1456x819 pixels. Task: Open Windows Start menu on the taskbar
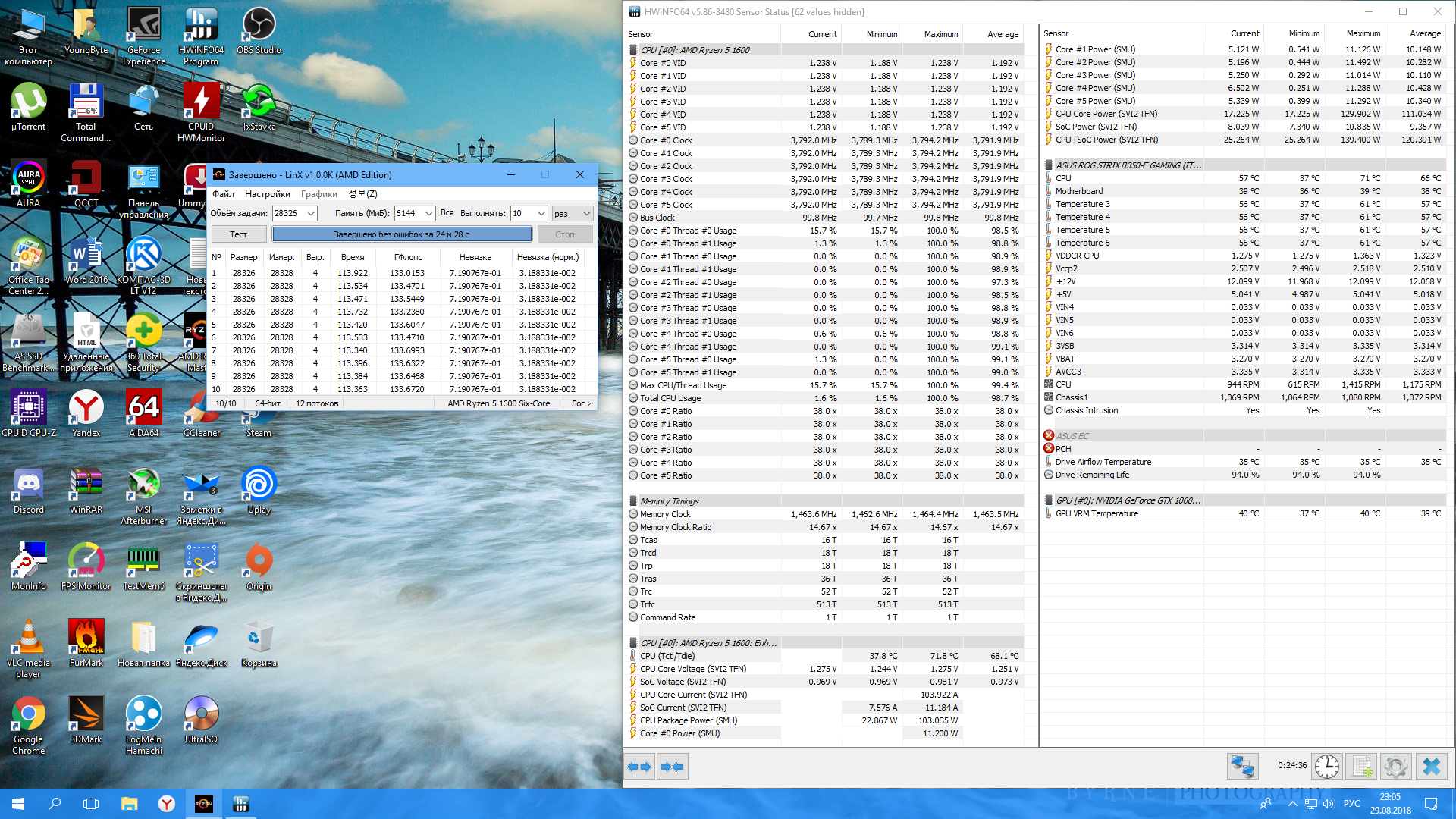18,804
